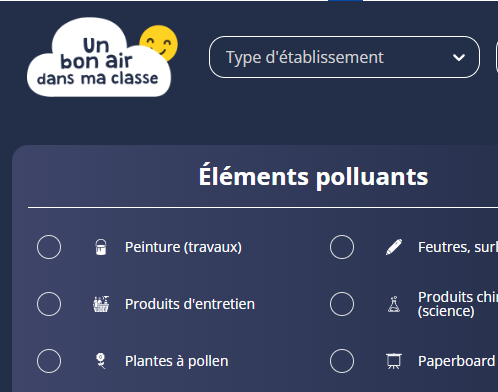This screenshot has width=498, height=392.
Task: Click the flower icon for pollen plants
Action: [101, 361]
